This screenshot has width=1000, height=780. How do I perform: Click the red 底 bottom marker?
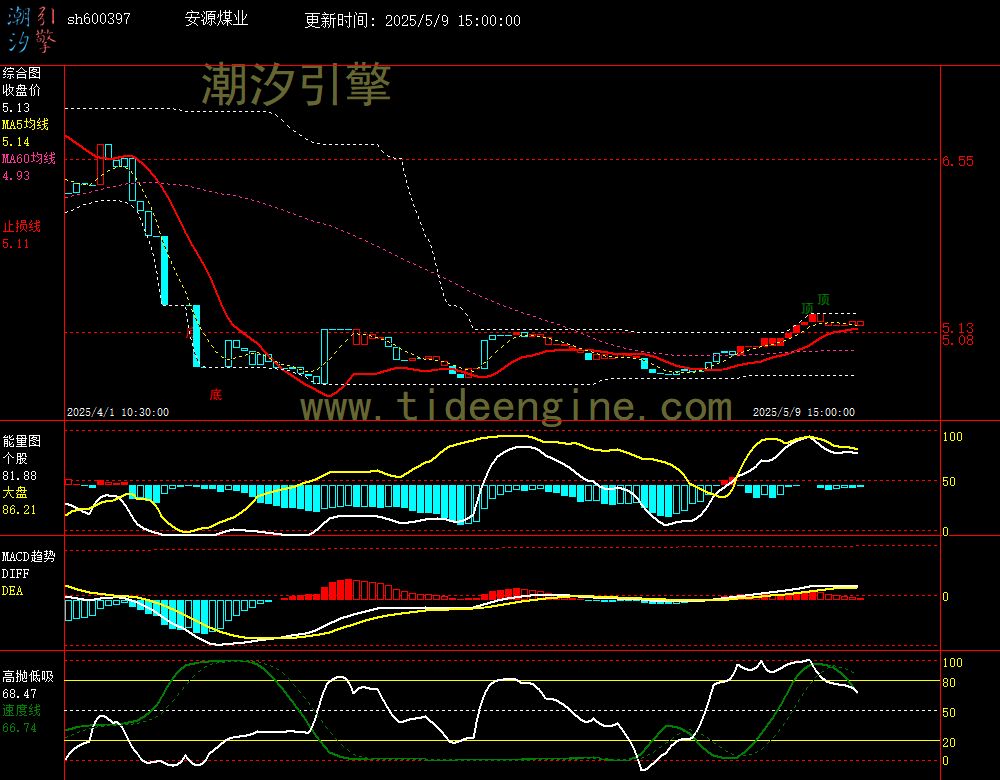tap(216, 395)
